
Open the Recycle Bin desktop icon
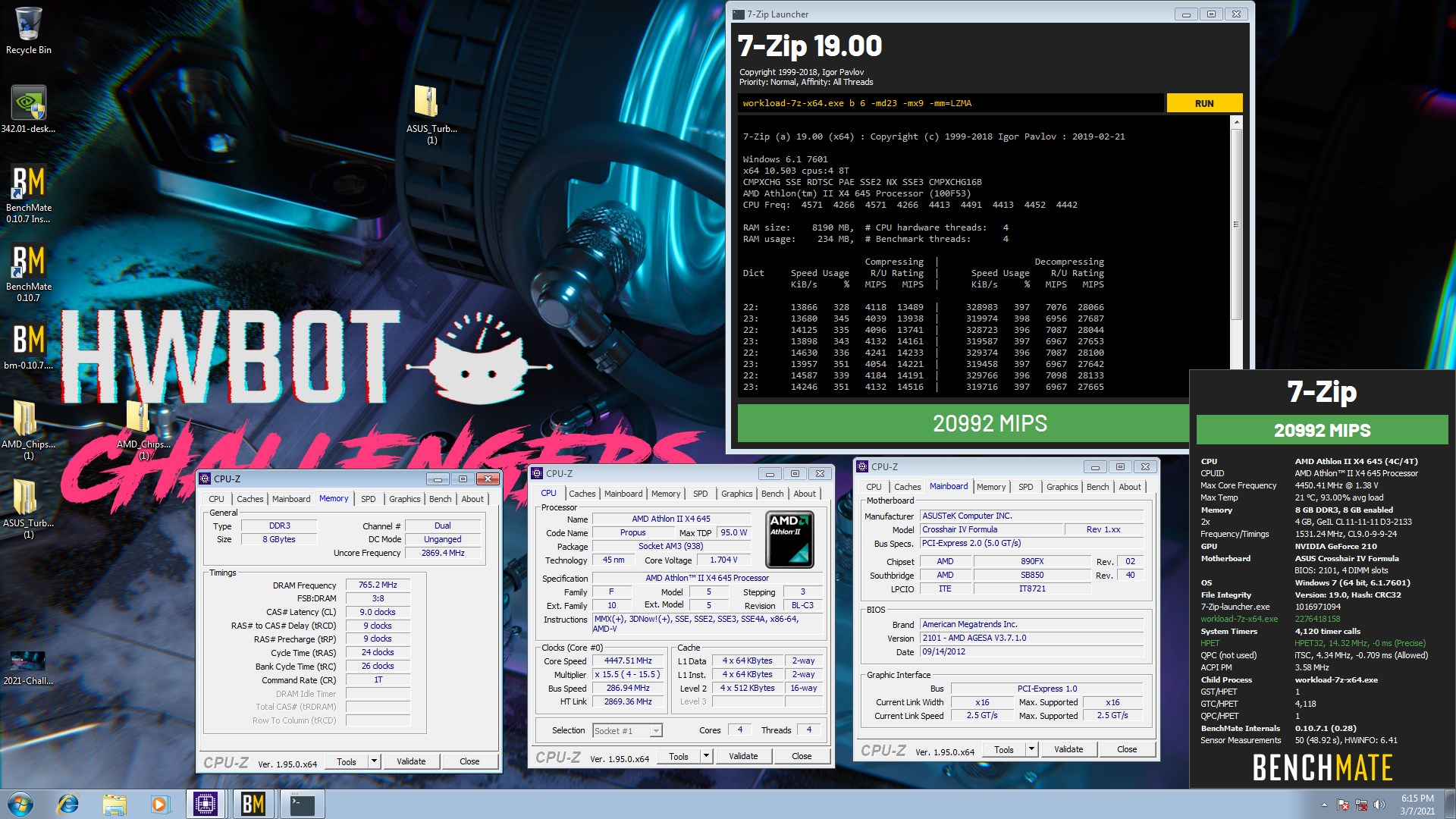point(28,30)
